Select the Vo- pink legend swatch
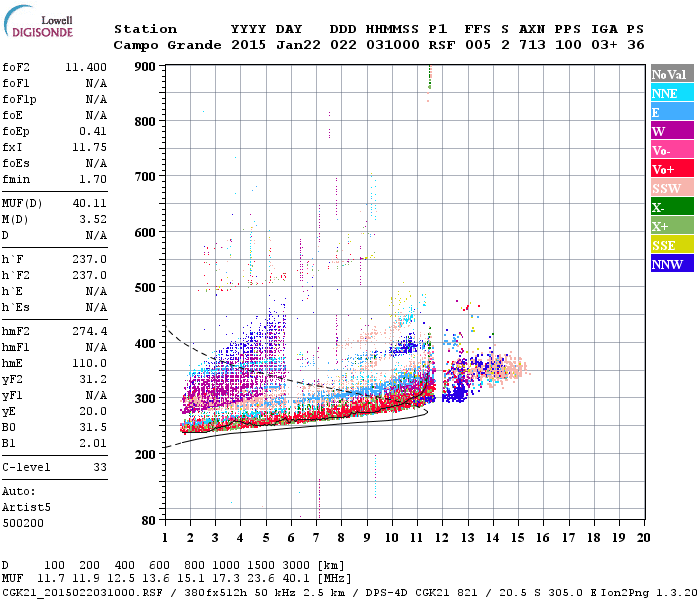Image resolution: width=700 pixels, height=600 pixels. tap(672, 150)
